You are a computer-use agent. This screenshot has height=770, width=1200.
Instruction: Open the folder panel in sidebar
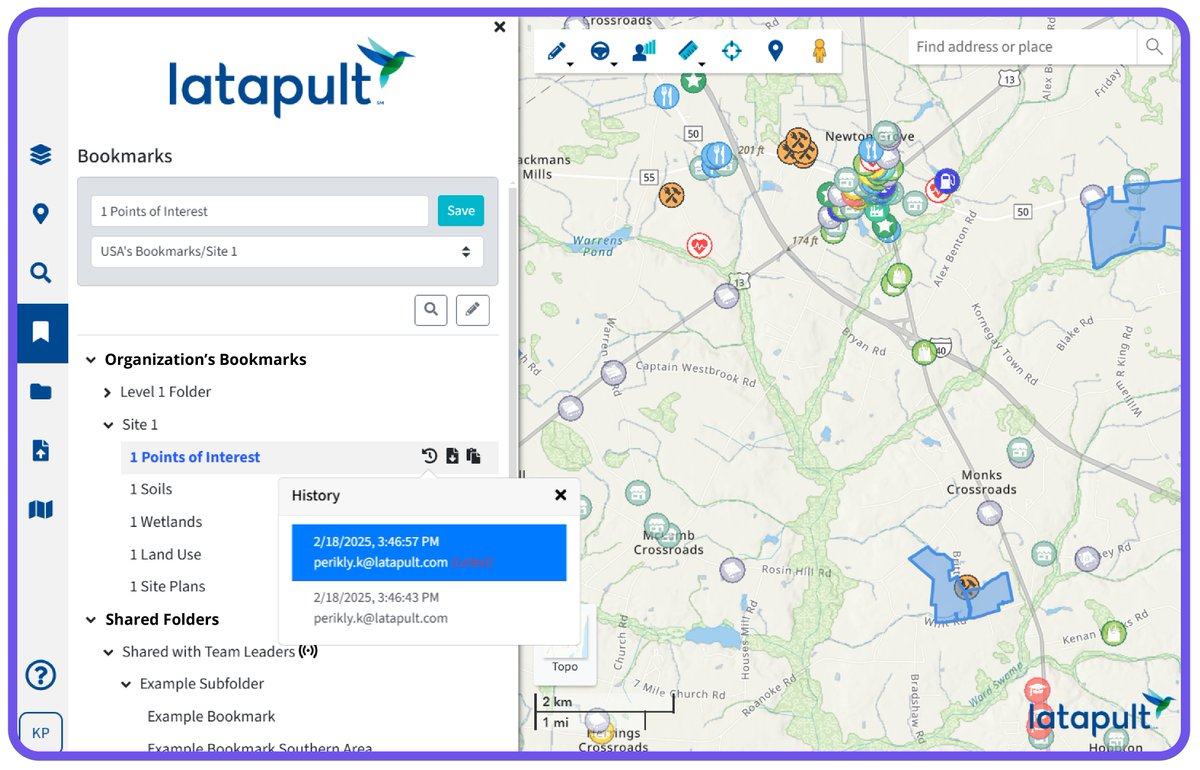(41, 392)
